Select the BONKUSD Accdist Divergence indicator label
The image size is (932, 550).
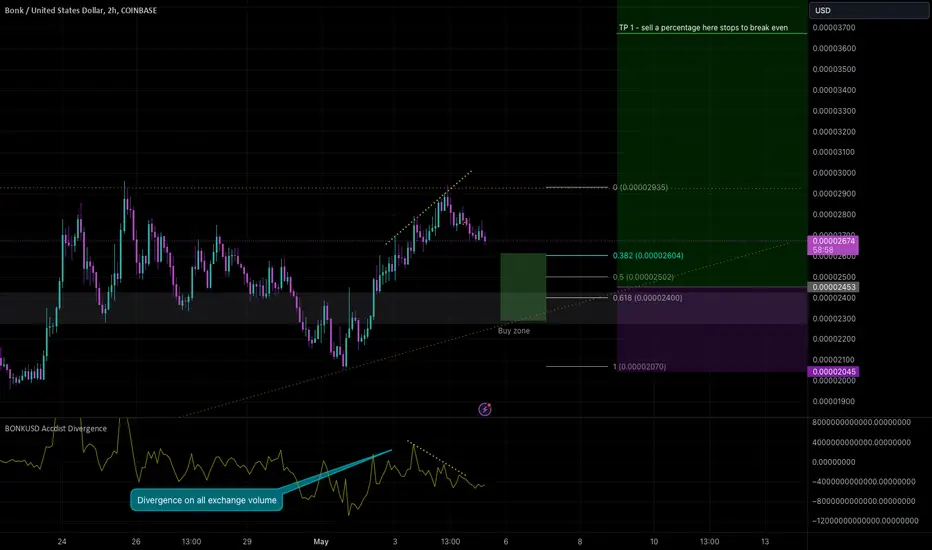[56, 428]
